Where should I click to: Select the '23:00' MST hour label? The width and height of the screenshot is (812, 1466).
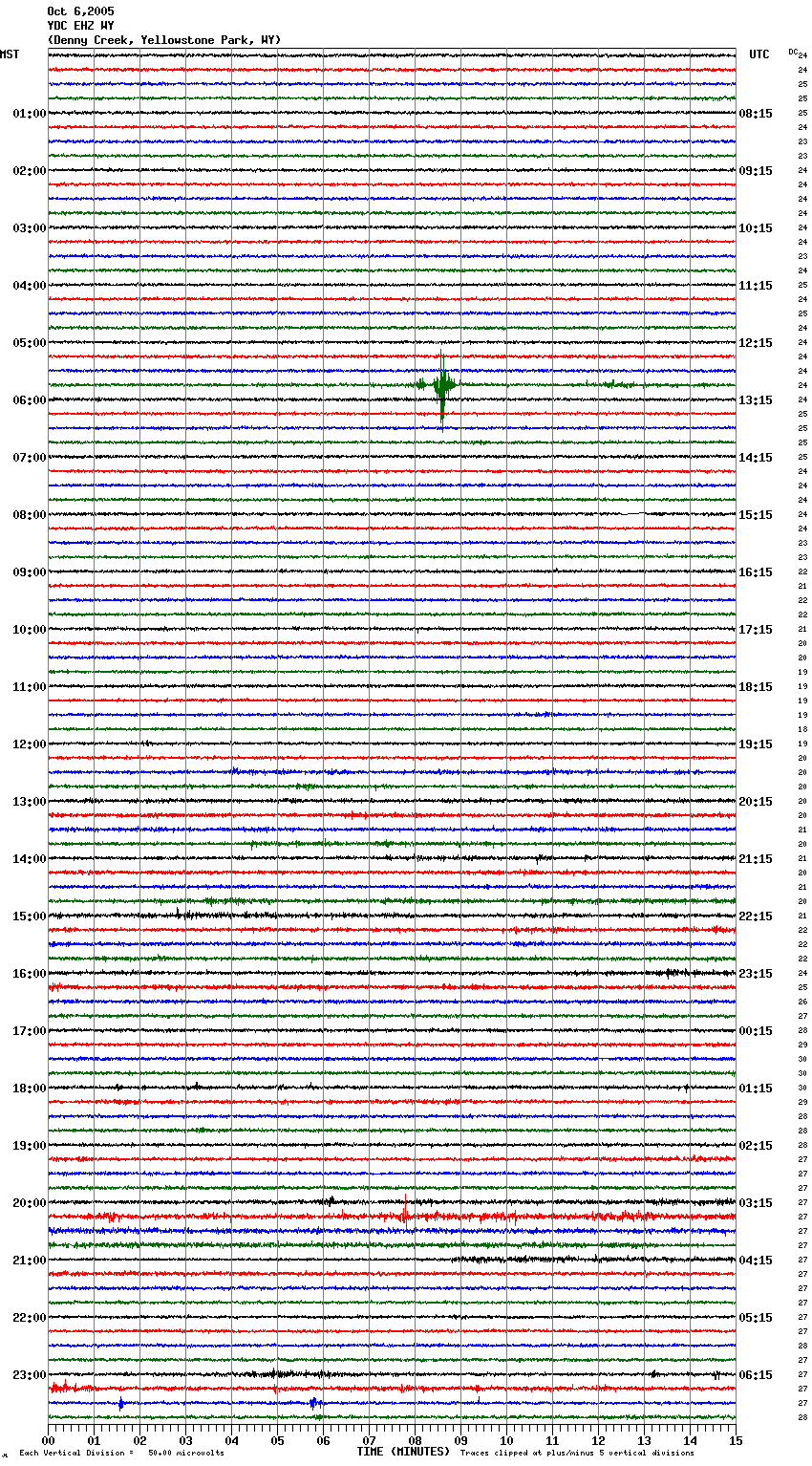pyautogui.click(x=30, y=1375)
